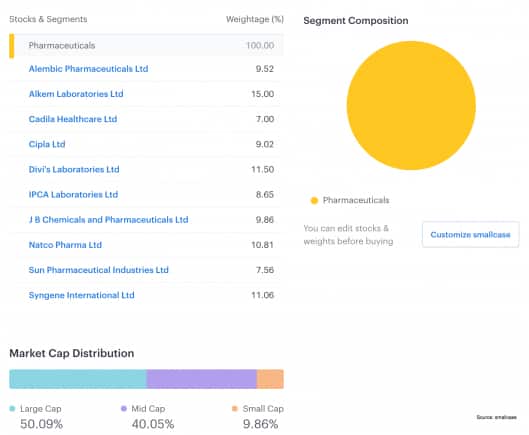Click the Large Cap label
This screenshot has width=529, height=435.
[x=40, y=409]
